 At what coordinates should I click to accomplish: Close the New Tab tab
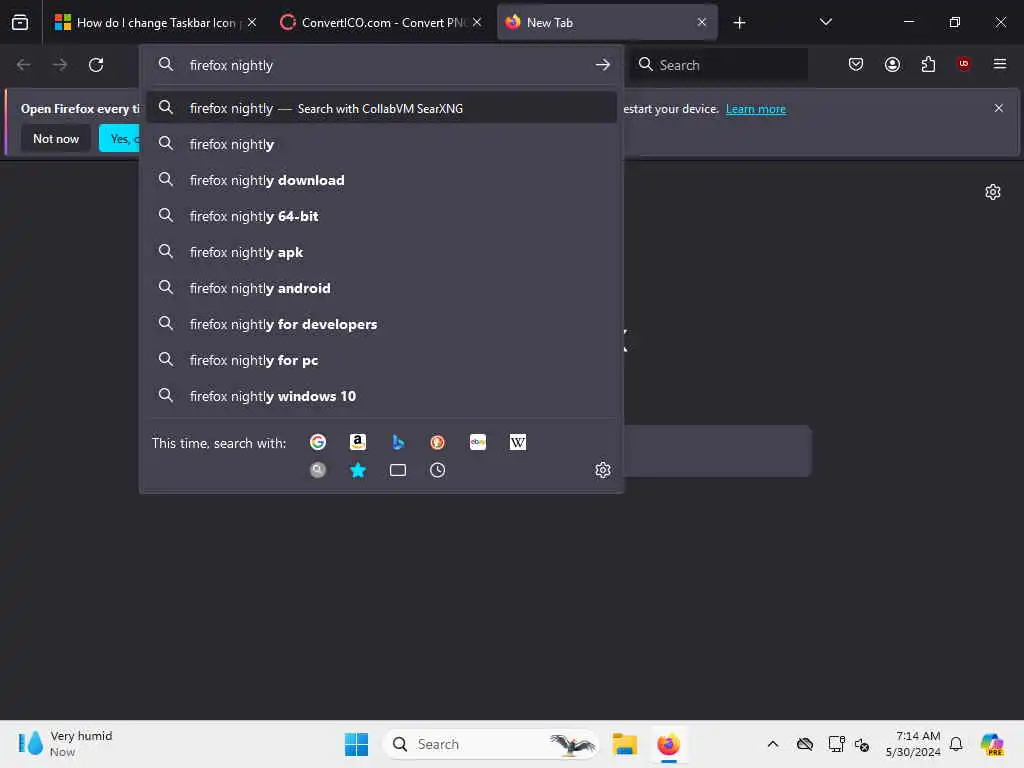pyautogui.click(x=702, y=22)
